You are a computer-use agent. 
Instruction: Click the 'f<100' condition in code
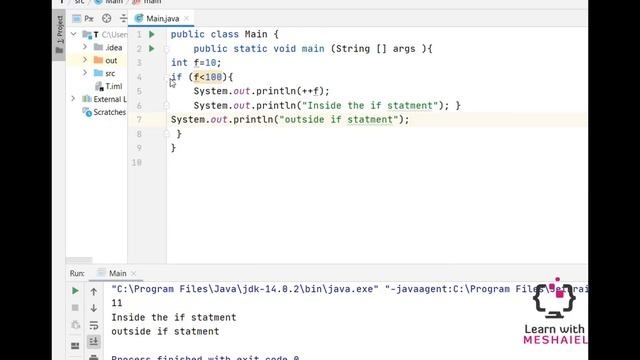pos(208,77)
